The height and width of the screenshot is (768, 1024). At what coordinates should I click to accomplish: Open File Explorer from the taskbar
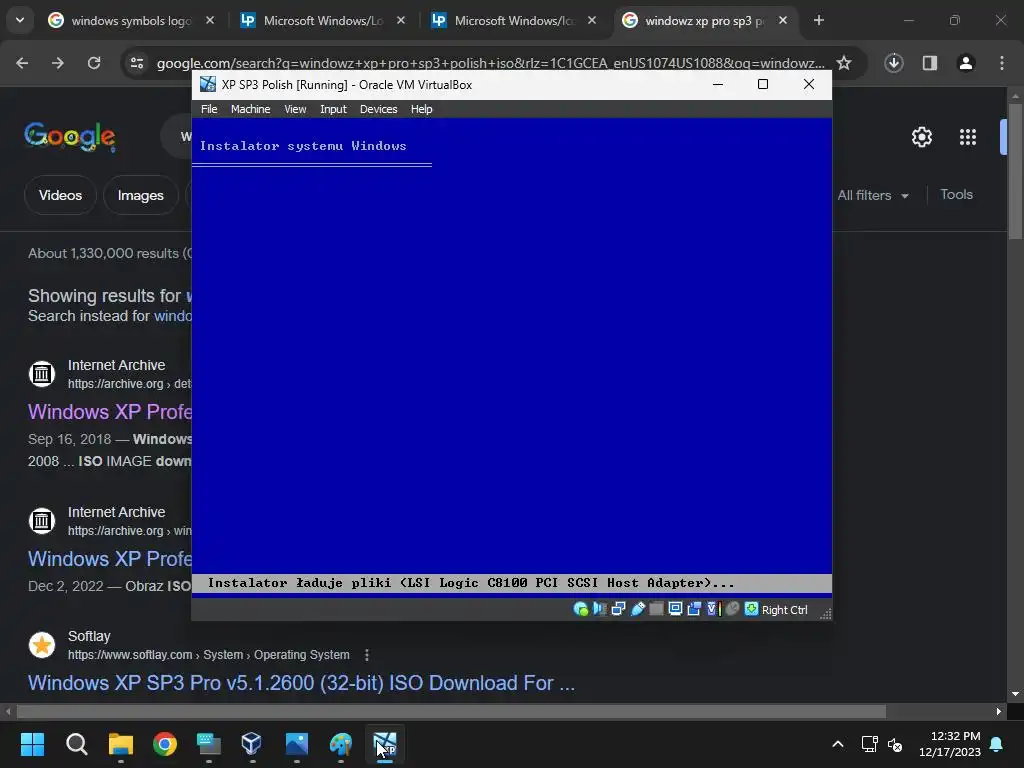coord(121,743)
